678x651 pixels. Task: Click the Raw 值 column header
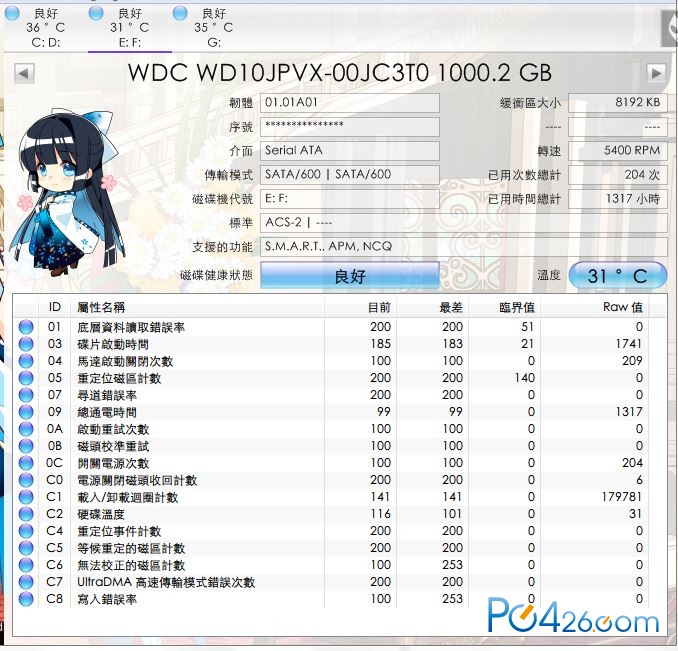click(x=595, y=307)
